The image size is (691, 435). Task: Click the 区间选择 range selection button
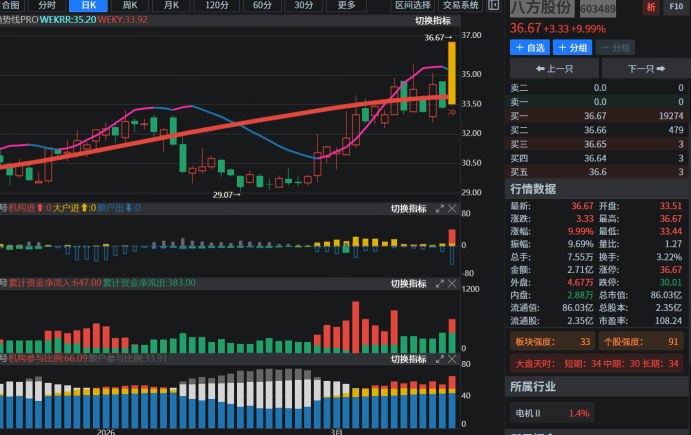(x=413, y=5)
